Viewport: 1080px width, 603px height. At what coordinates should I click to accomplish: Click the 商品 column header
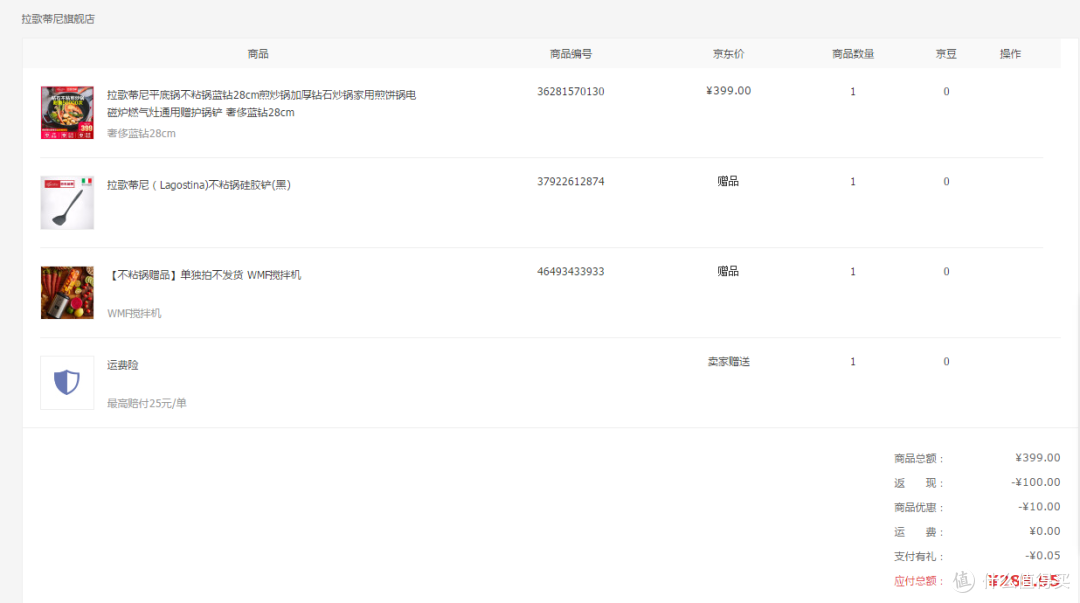258,54
